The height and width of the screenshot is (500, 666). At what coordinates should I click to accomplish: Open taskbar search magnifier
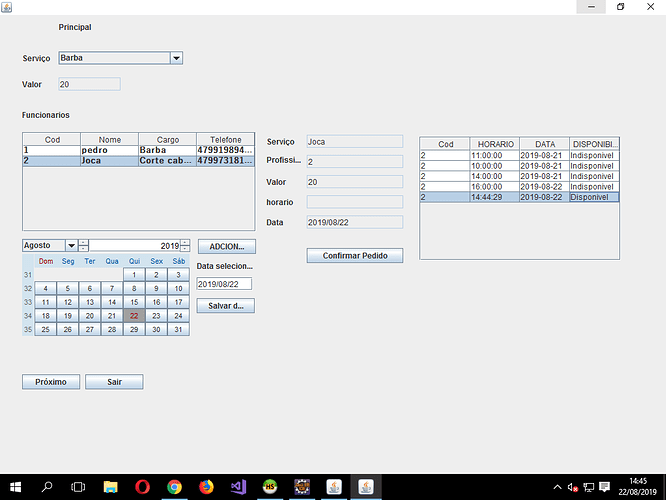[47, 487]
